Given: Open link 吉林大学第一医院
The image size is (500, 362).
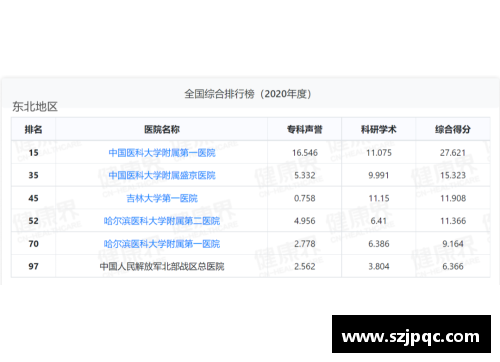Looking at the screenshot, I should [x=162, y=198].
